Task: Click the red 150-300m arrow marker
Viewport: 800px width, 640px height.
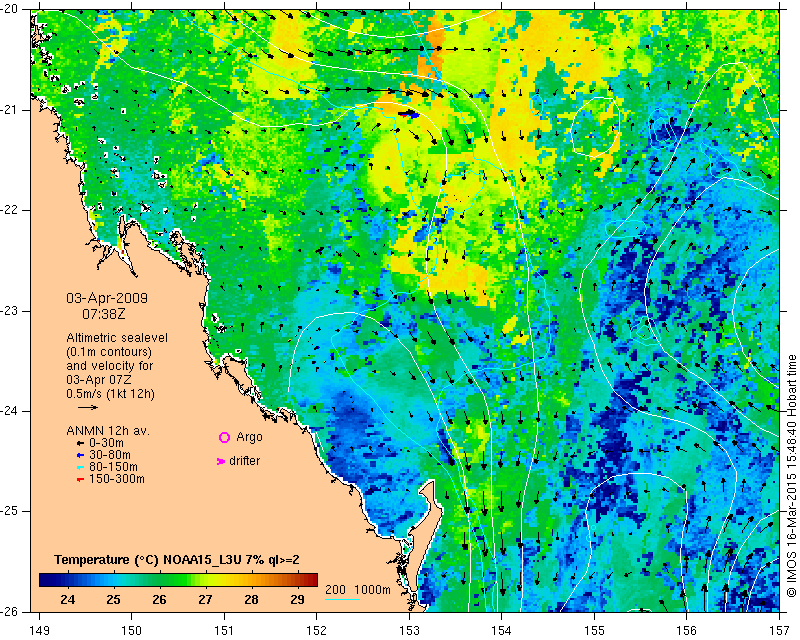Action: (80, 480)
